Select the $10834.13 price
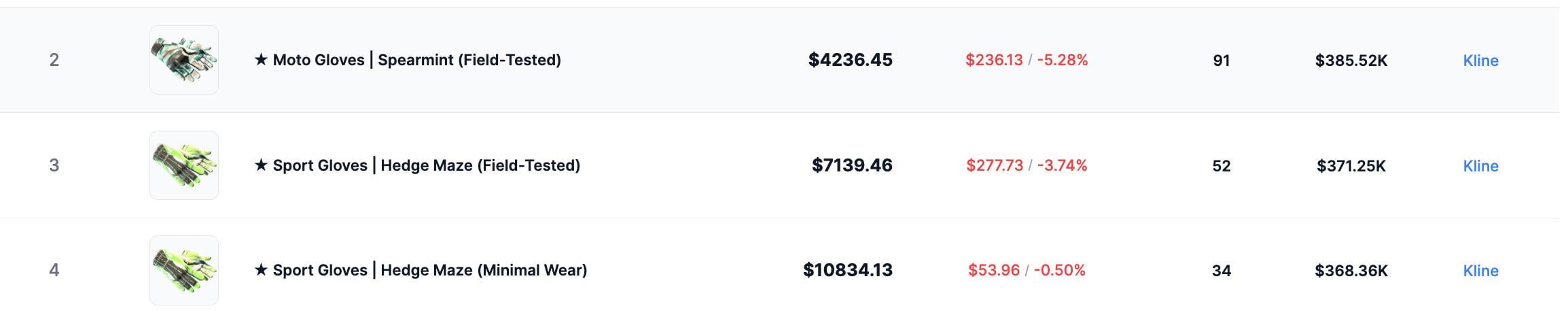This screenshot has width=1568, height=317. (847, 270)
